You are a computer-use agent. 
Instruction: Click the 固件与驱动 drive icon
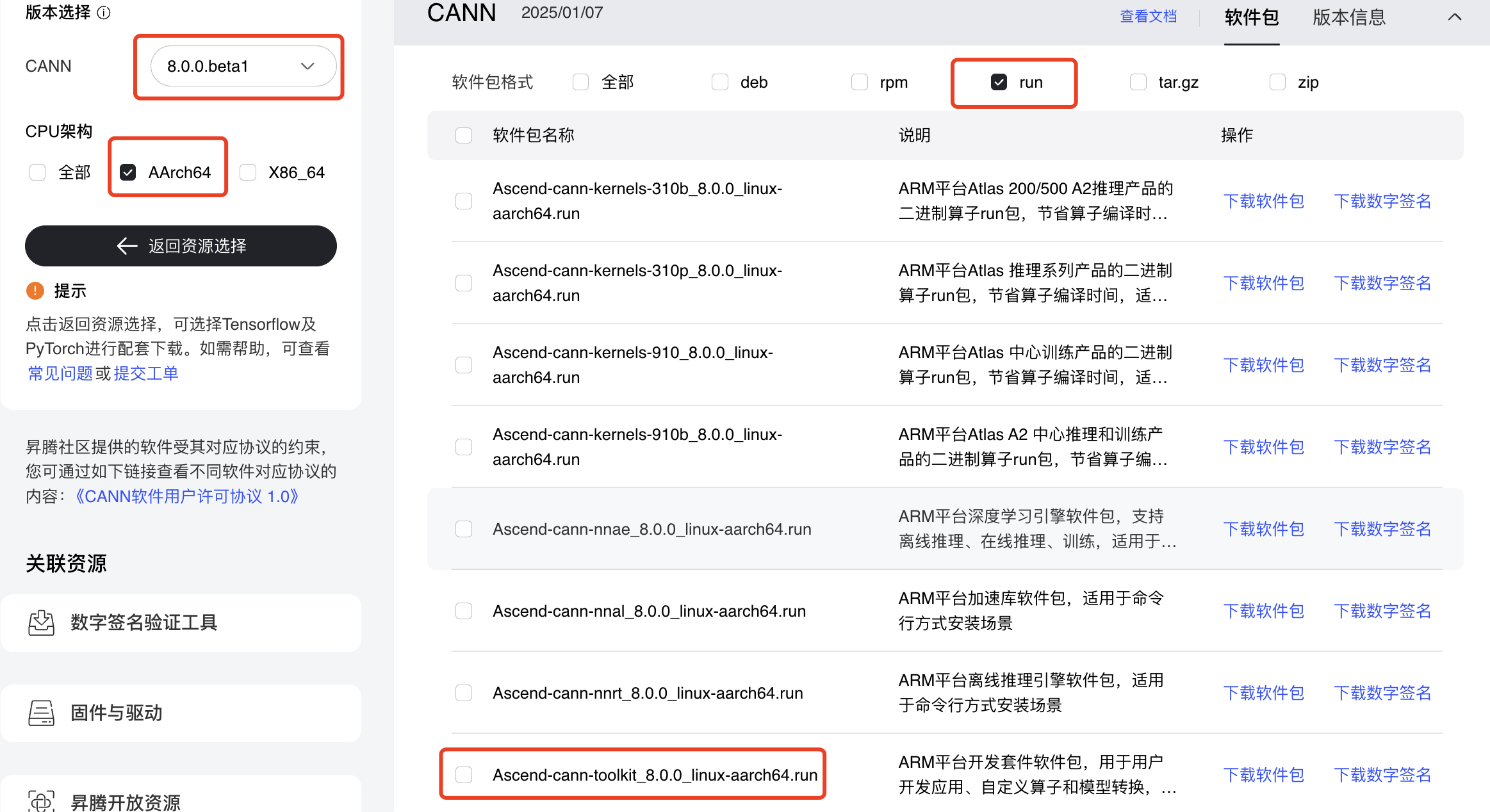[x=42, y=713]
